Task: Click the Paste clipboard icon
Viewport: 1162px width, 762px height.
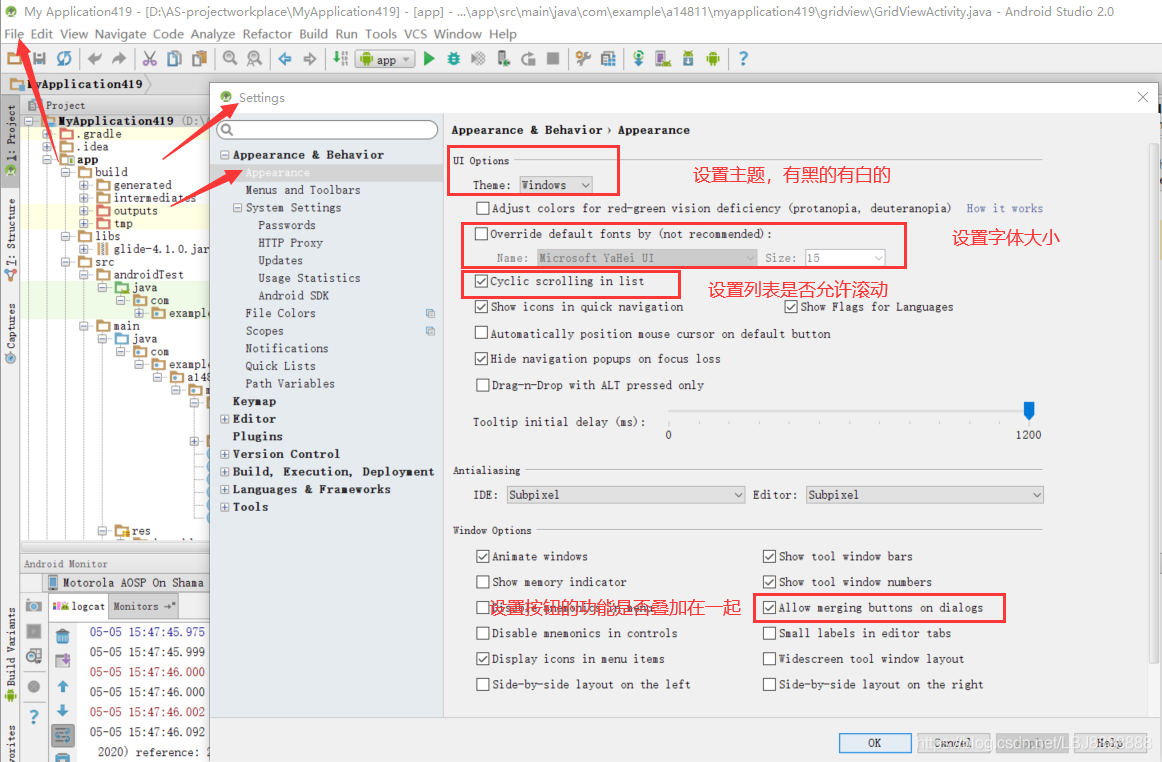Action: (199, 59)
